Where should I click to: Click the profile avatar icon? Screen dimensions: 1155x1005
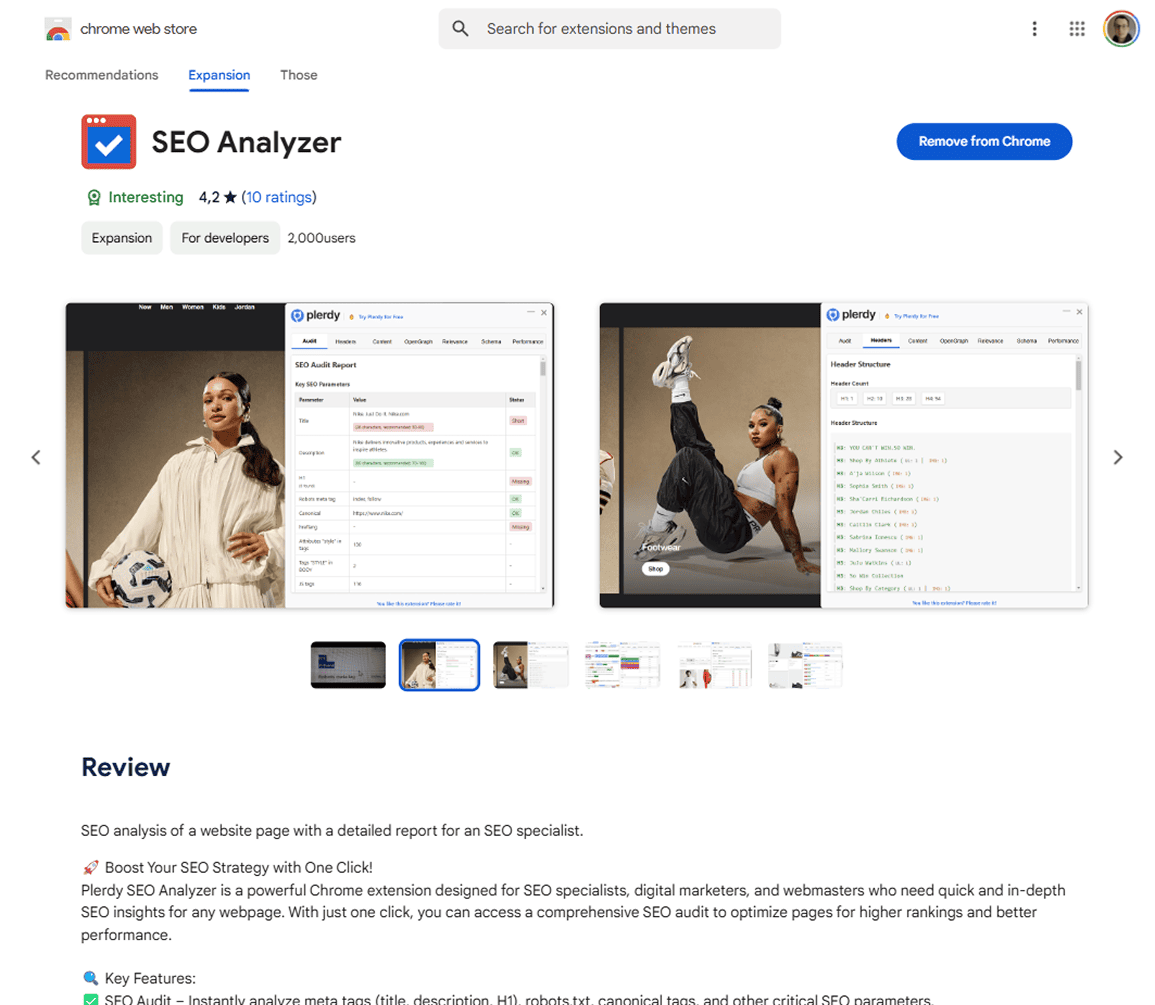(1121, 28)
